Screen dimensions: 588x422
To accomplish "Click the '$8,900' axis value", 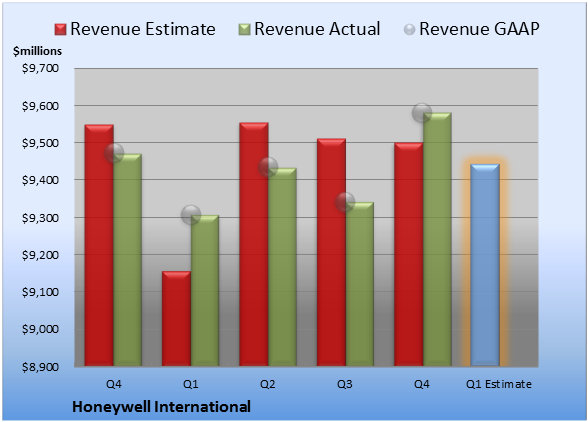I will click(x=40, y=367).
